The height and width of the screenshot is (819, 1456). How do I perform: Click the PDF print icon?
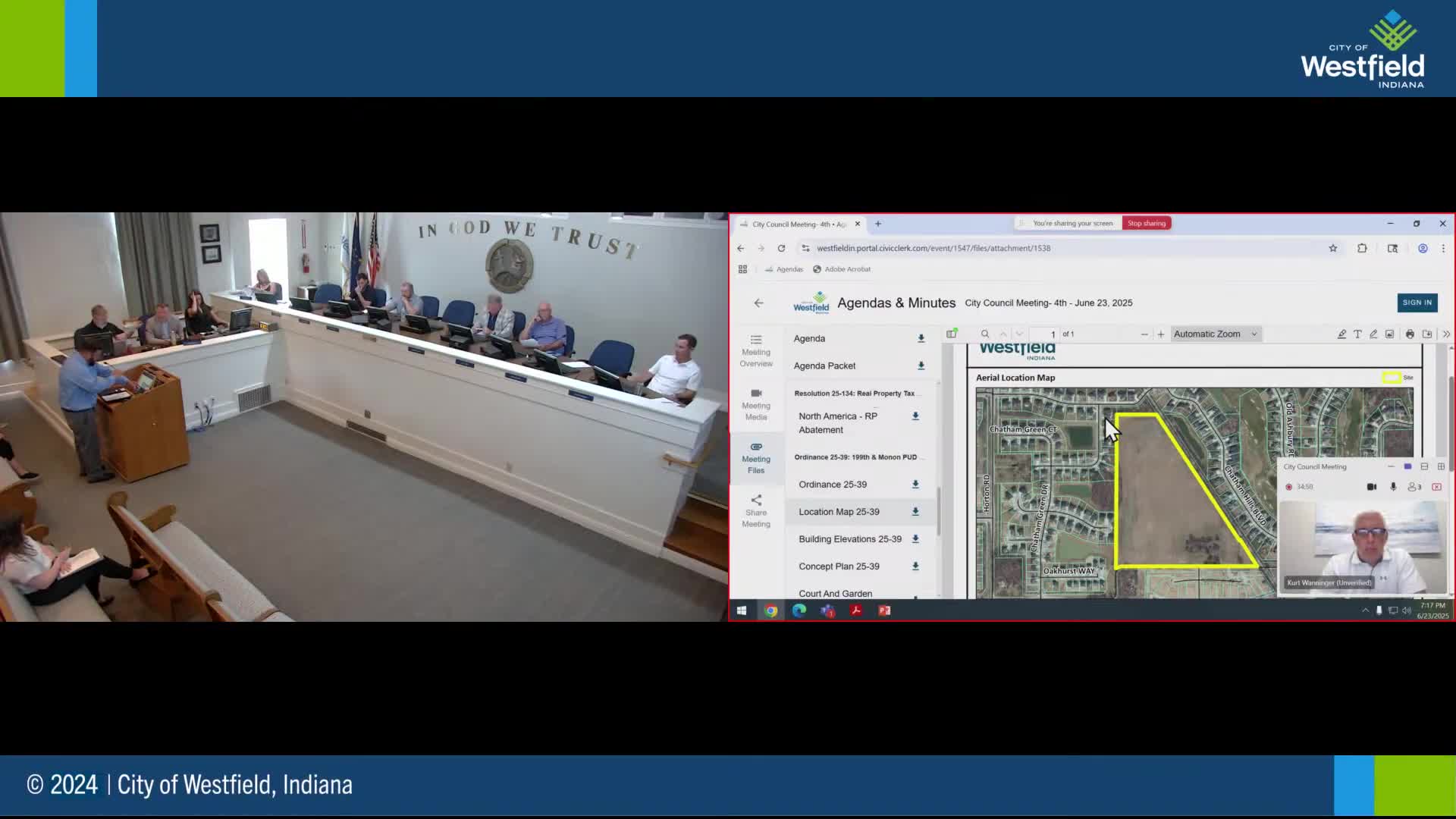coord(1410,334)
